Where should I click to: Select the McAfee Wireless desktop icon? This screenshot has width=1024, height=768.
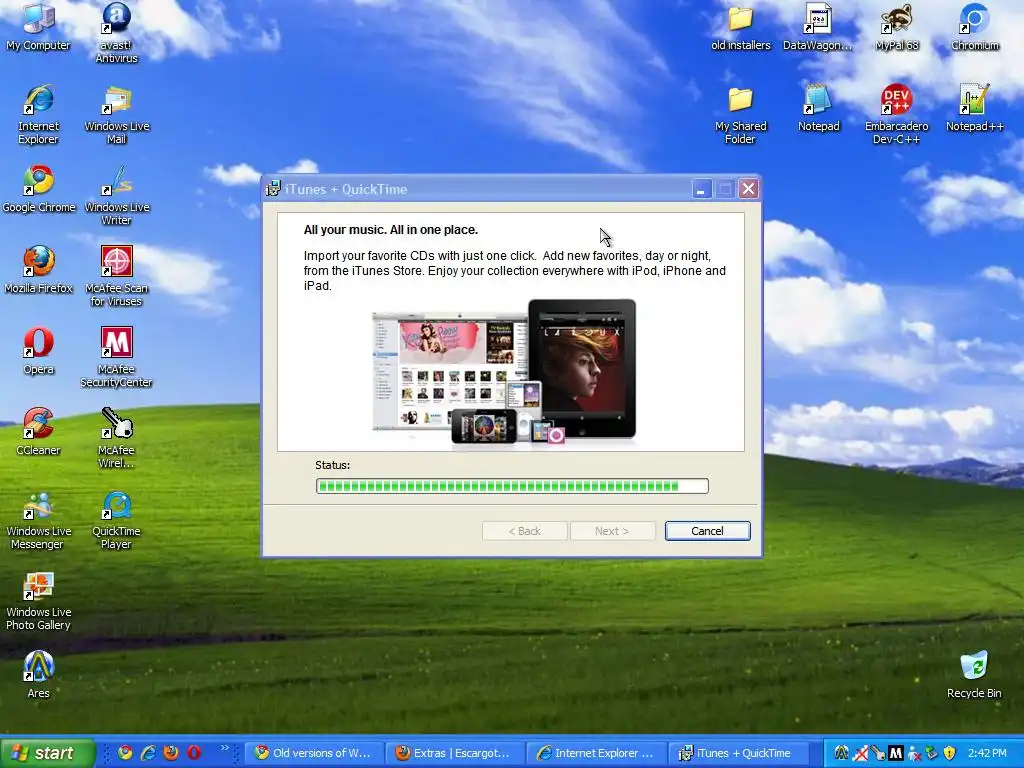(116, 438)
